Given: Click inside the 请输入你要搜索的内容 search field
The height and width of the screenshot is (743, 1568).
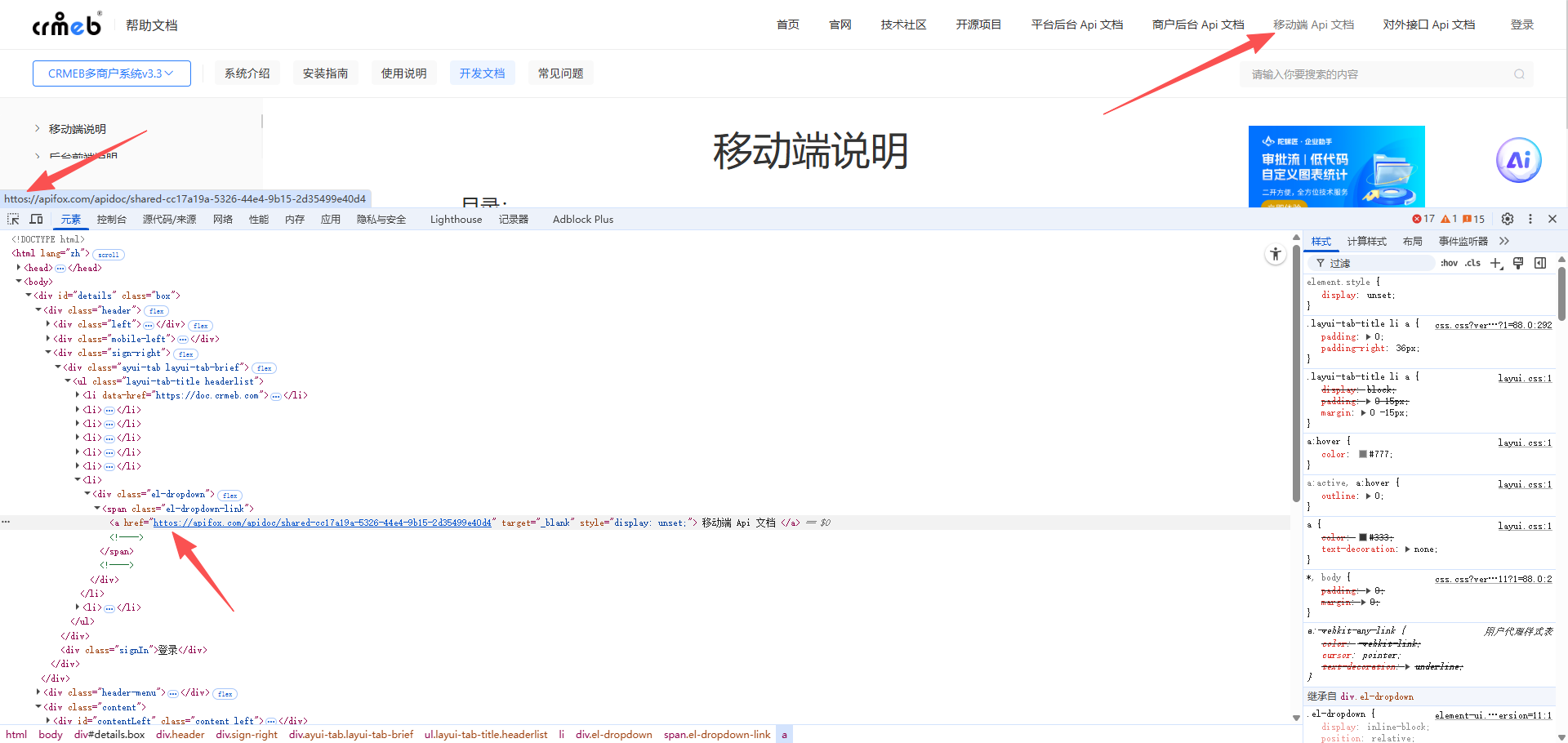Looking at the screenshot, I should (1347, 73).
